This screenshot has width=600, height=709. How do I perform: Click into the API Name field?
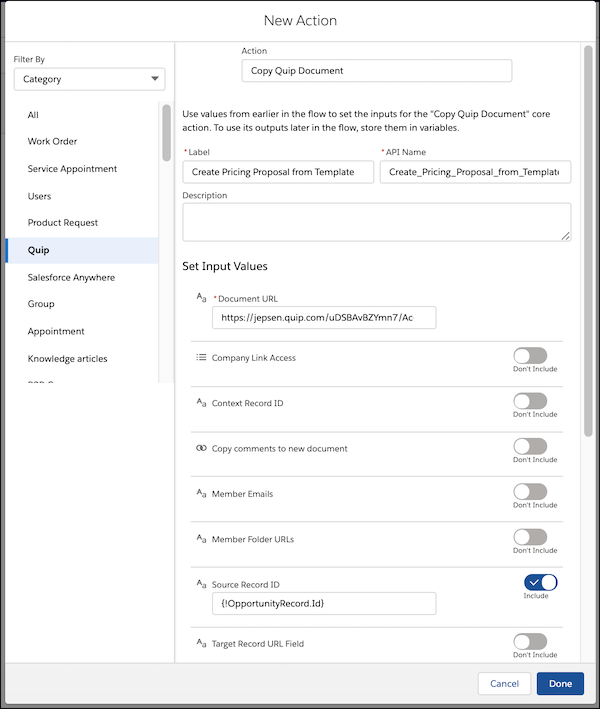click(x=475, y=172)
